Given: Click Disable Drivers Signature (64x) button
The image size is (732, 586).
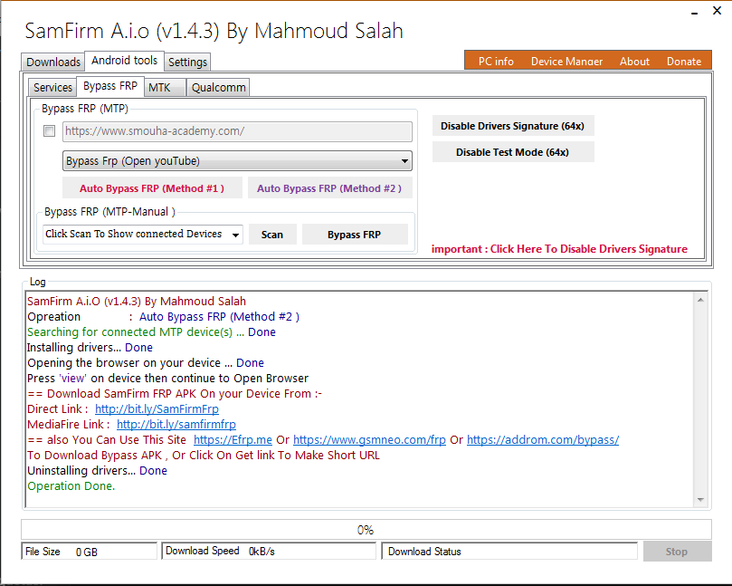Looking at the screenshot, I should click(513, 126).
